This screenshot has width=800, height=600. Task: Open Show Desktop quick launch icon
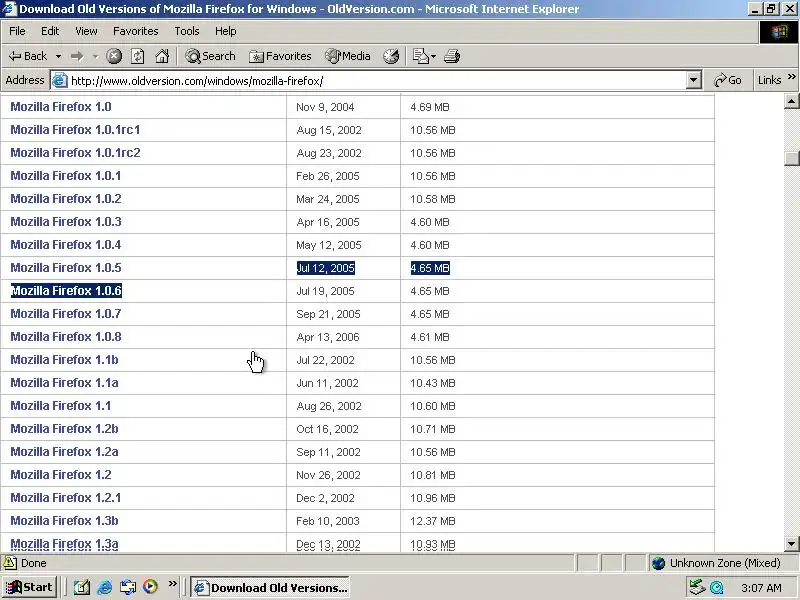(x=82, y=587)
